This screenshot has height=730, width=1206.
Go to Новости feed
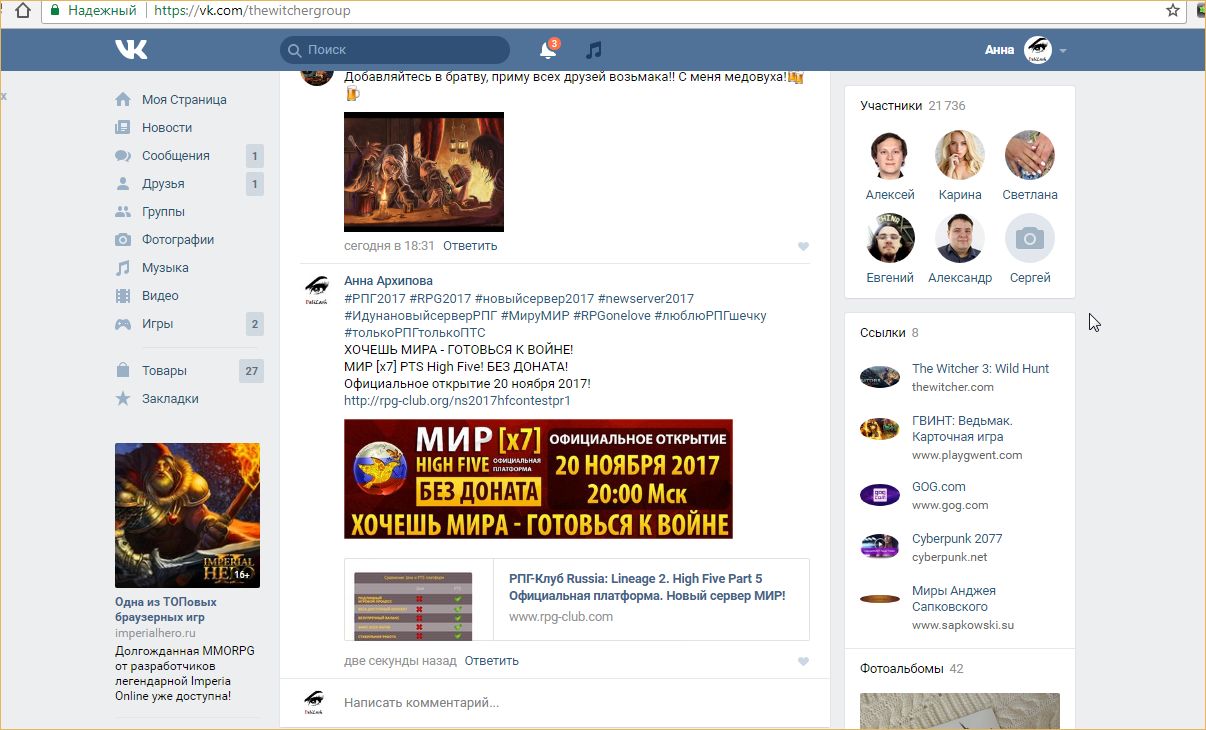[167, 127]
